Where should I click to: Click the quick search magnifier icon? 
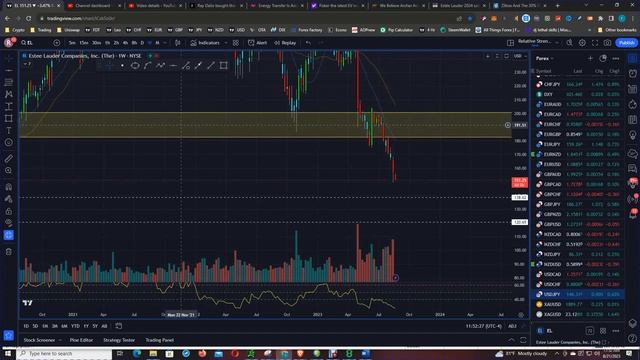tap(569, 43)
